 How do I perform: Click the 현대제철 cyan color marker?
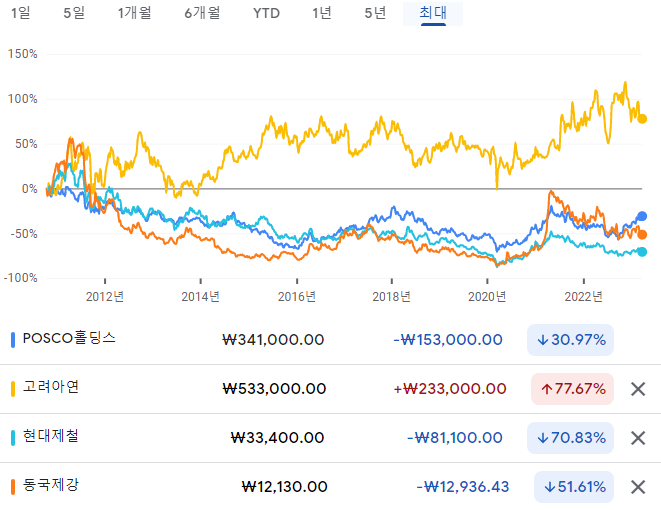[x=13, y=438]
